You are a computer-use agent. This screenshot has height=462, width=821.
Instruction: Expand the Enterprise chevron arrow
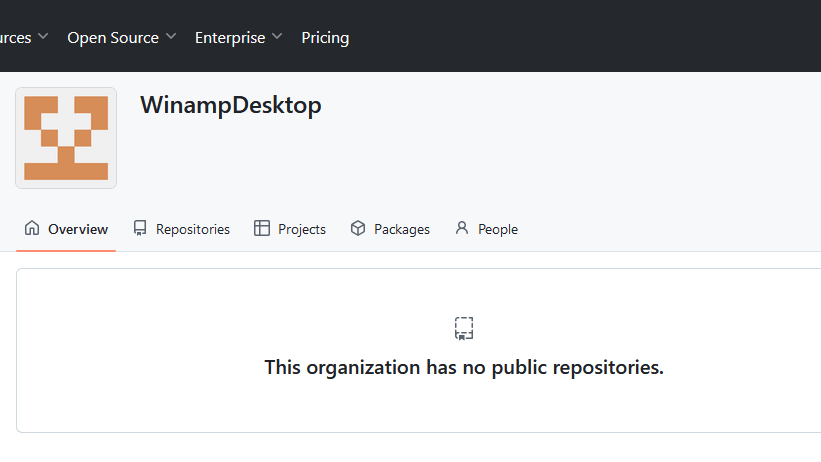tap(277, 37)
